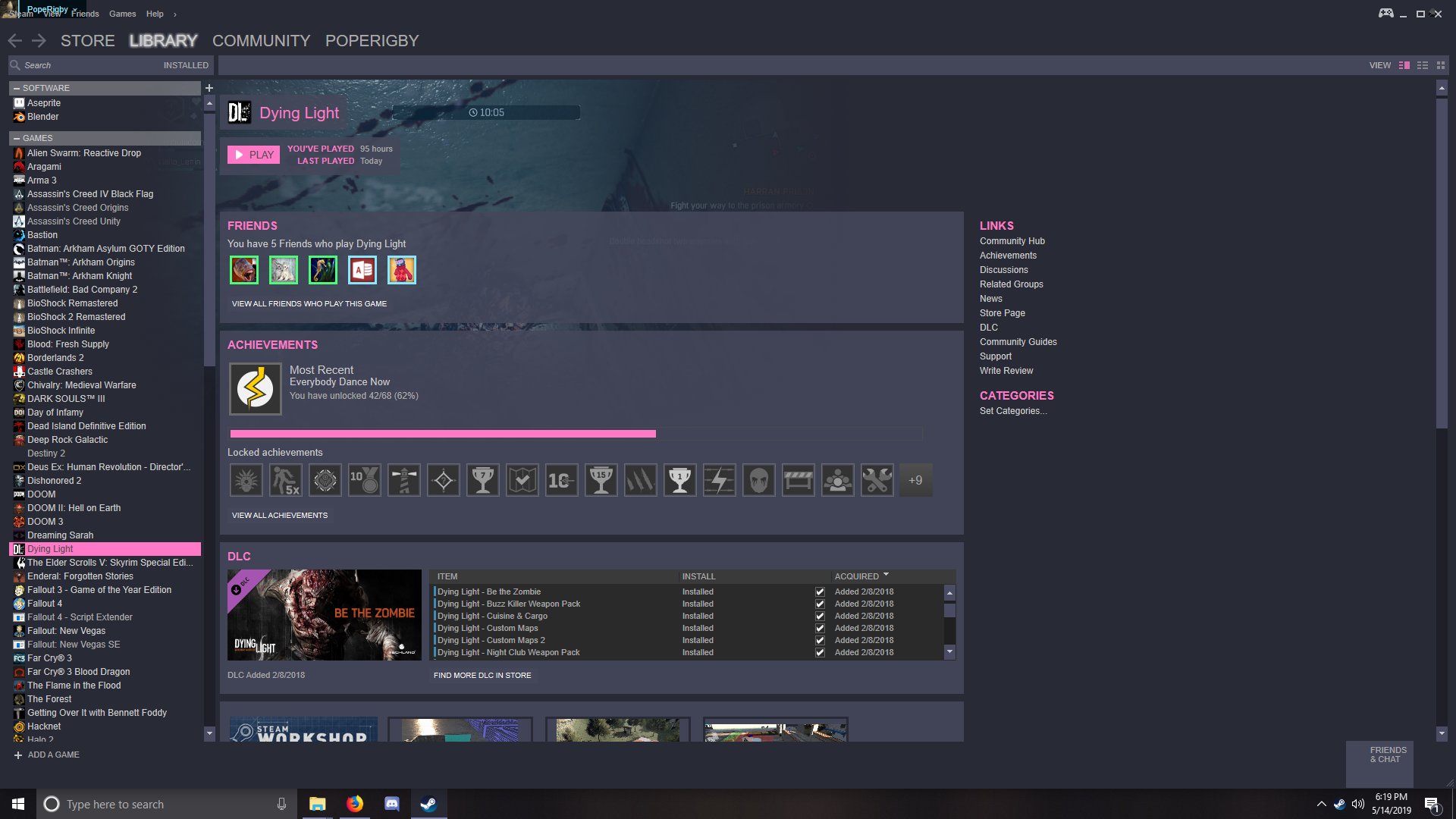Uncheck the Night Club Weapon Pack checkbox
The height and width of the screenshot is (819, 1456).
(x=820, y=652)
